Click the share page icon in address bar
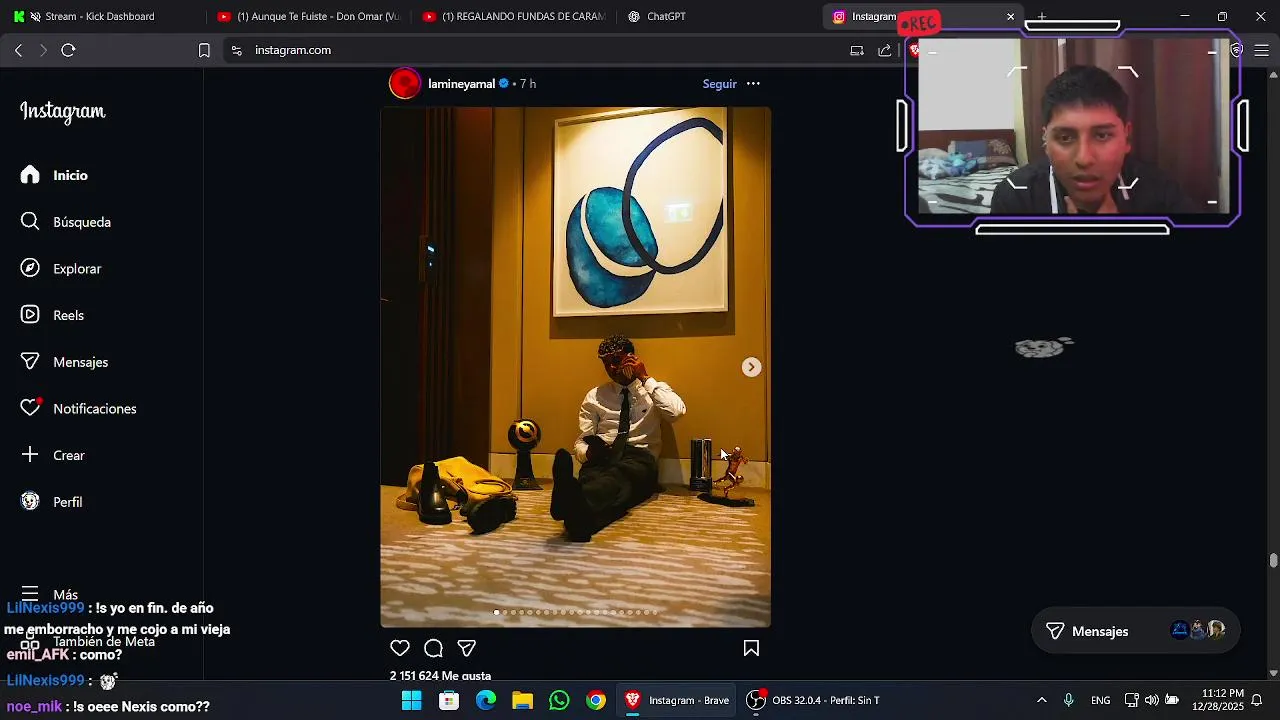This screenshot has width=1280, height=720. click(884, 50)
